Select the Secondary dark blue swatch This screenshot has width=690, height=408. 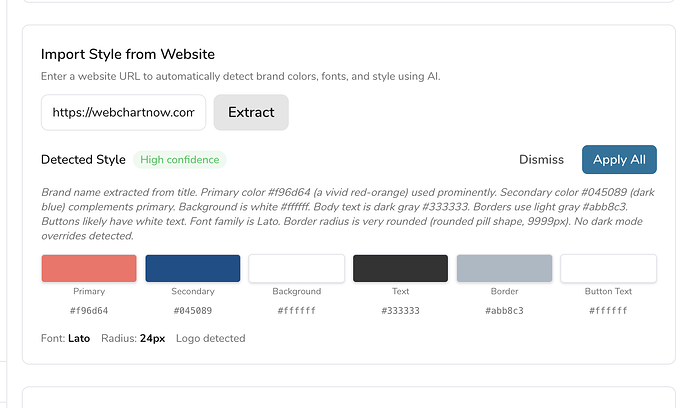tap(193, 268)
